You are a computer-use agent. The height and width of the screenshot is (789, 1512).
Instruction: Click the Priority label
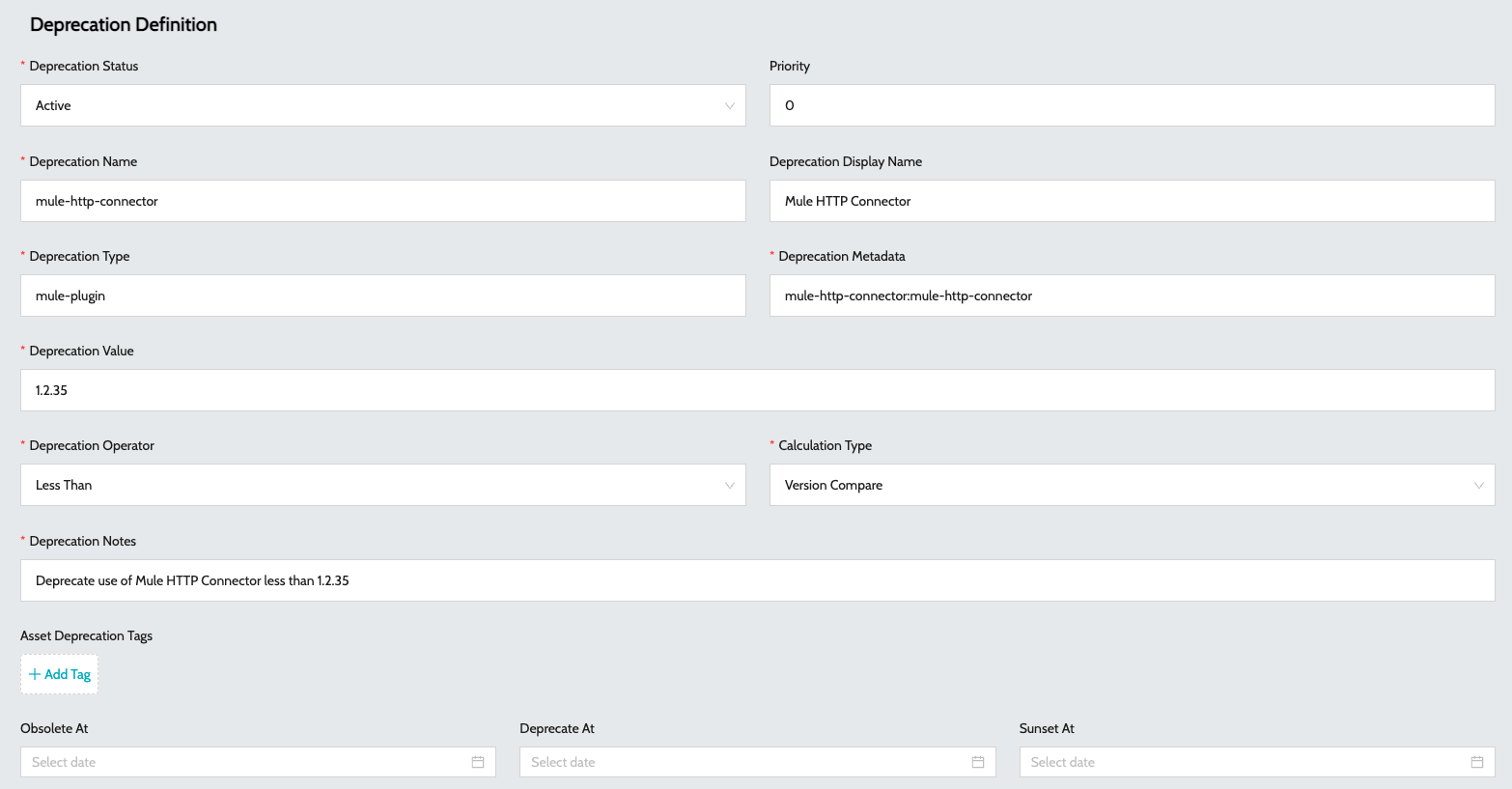[790, 66]
